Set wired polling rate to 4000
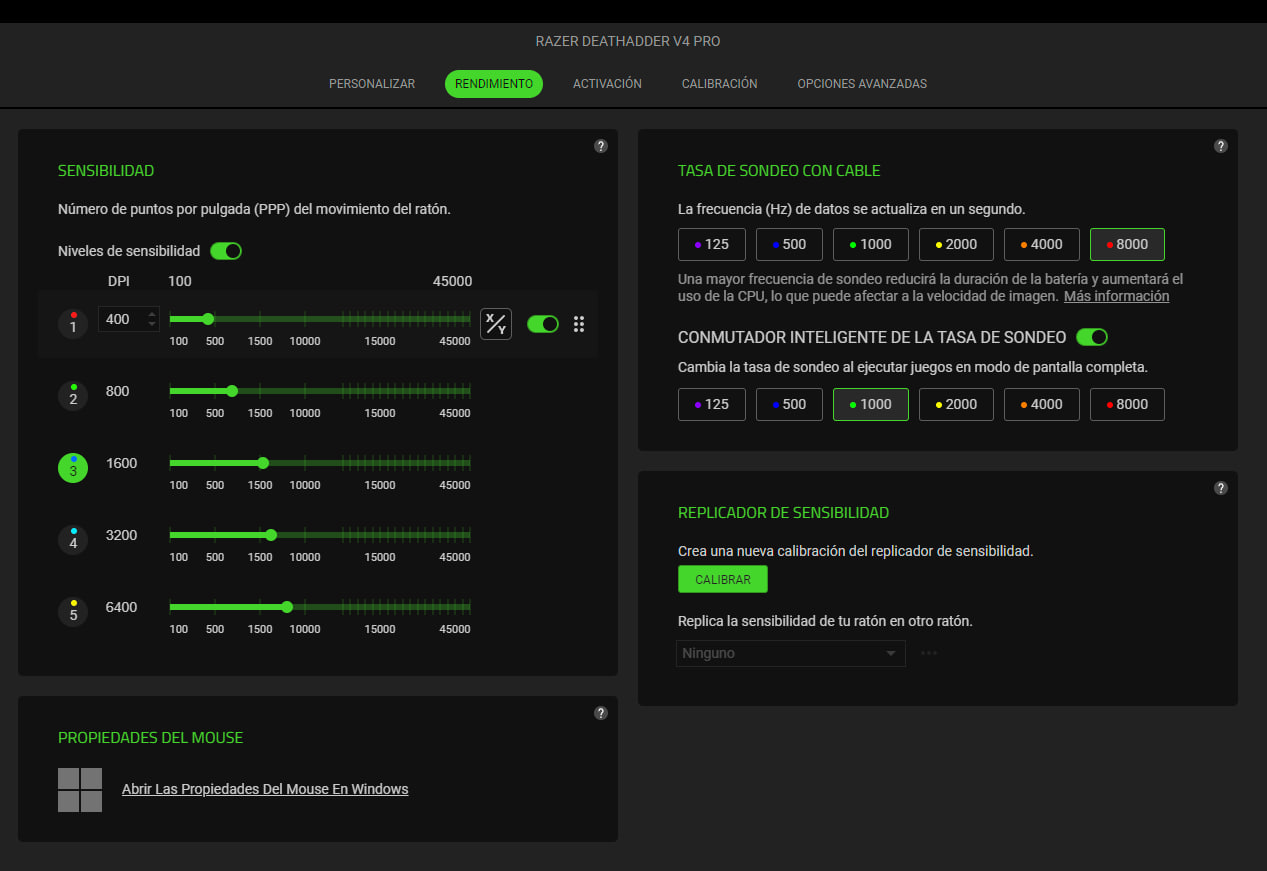 (x=1042, y=244)
